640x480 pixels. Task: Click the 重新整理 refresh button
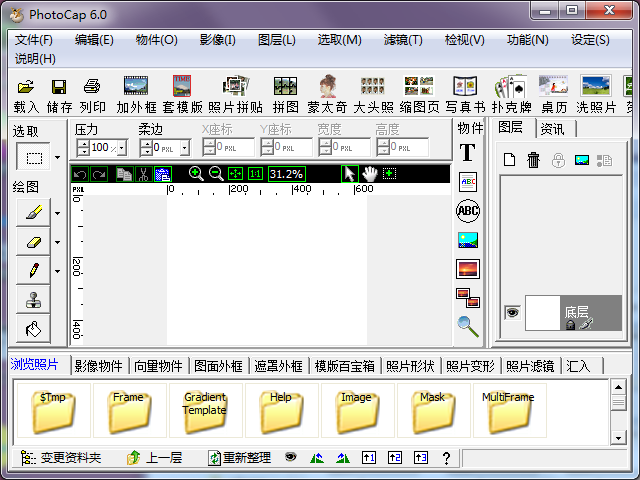point(240,458)
